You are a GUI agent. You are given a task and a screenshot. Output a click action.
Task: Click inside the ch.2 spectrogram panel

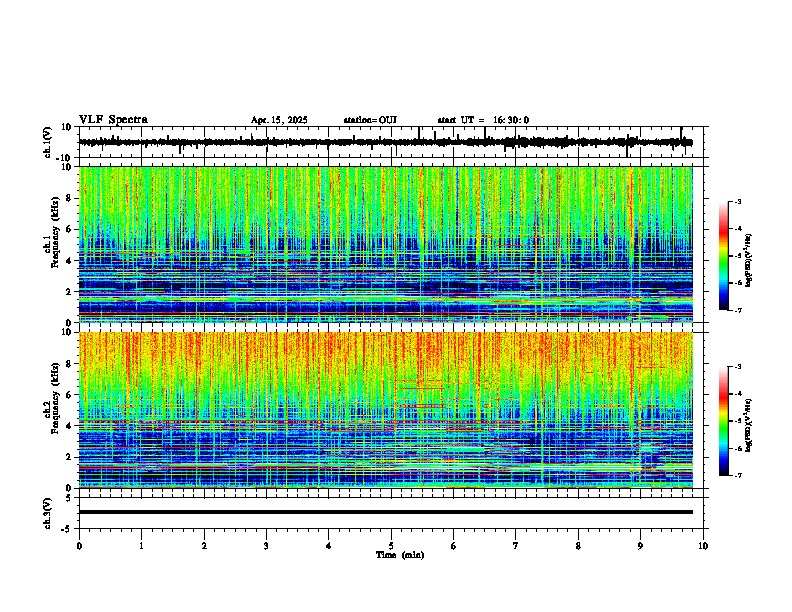[386, 410]
